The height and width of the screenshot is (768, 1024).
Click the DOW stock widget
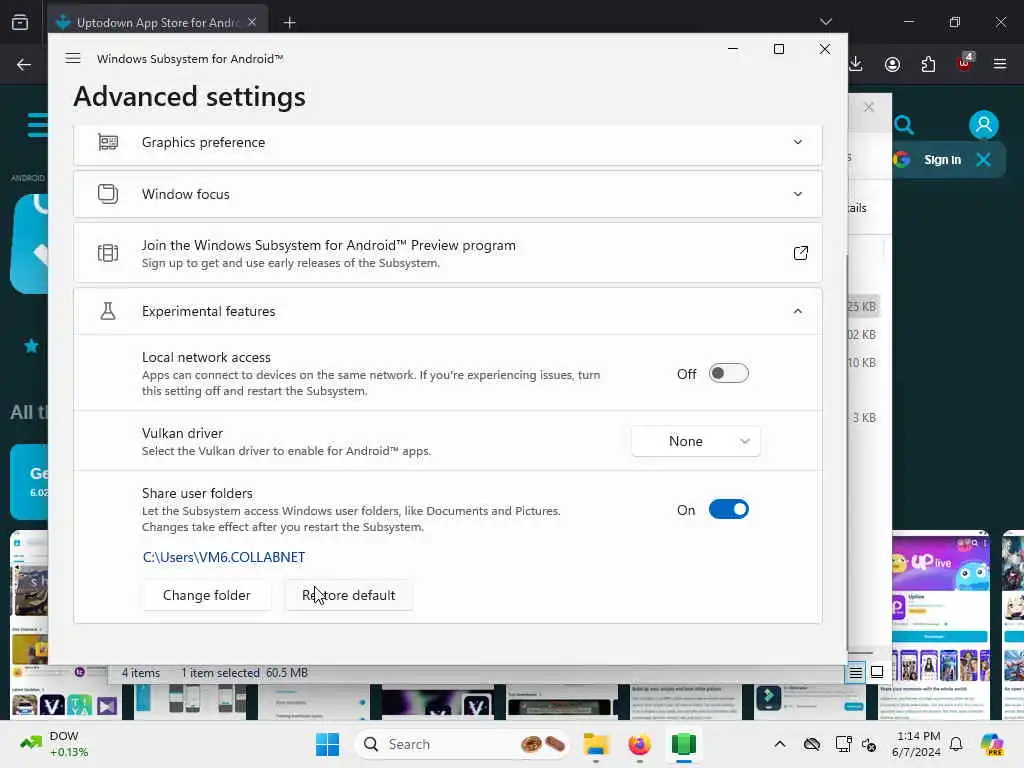click(55, 744)
